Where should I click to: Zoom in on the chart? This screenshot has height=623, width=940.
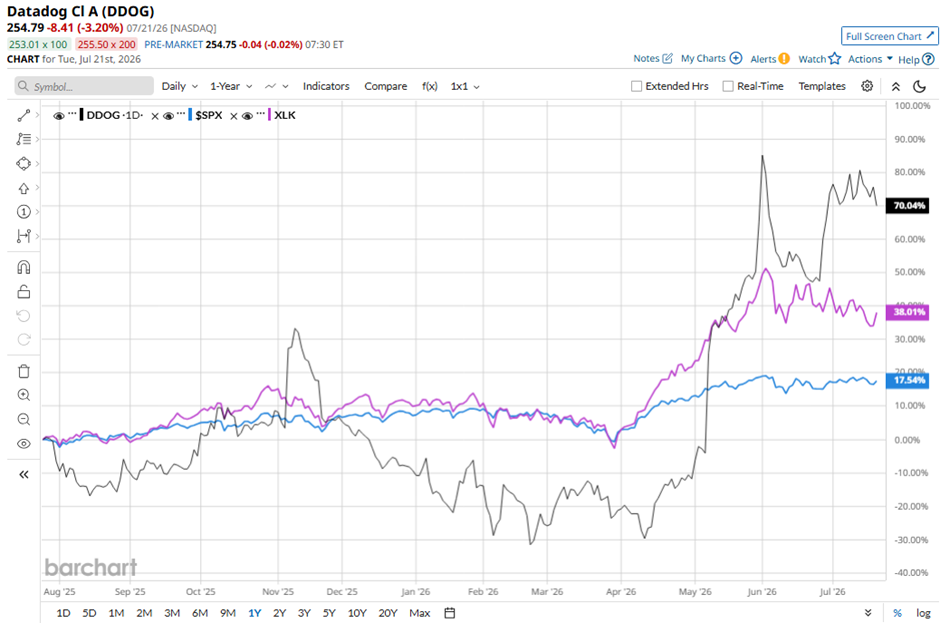pyautogui.click(x=23, y=395)
